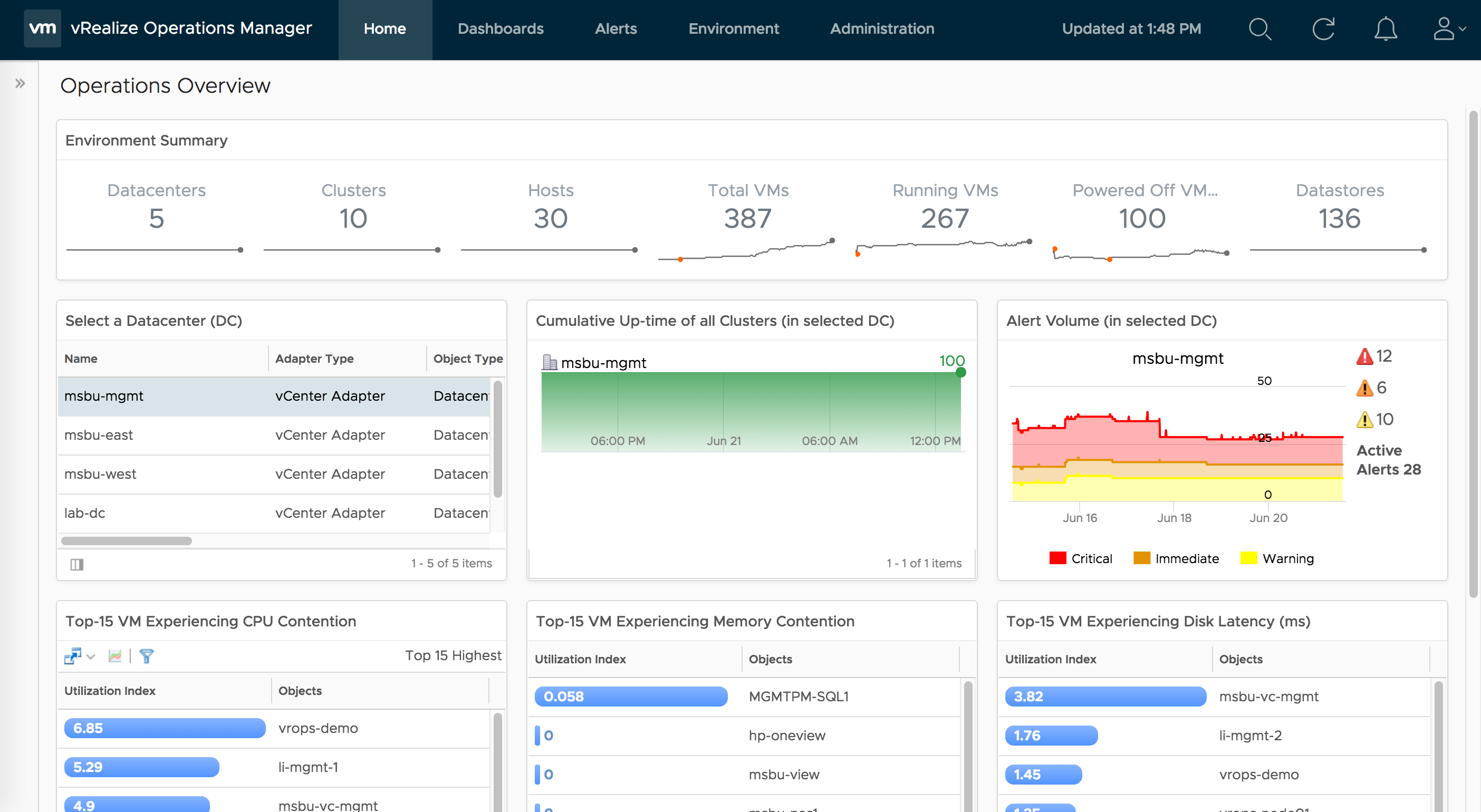Click the 6.85 utilization bar for vrops-demo
Screen dimensions: 1481x812
tap(165, 728)
